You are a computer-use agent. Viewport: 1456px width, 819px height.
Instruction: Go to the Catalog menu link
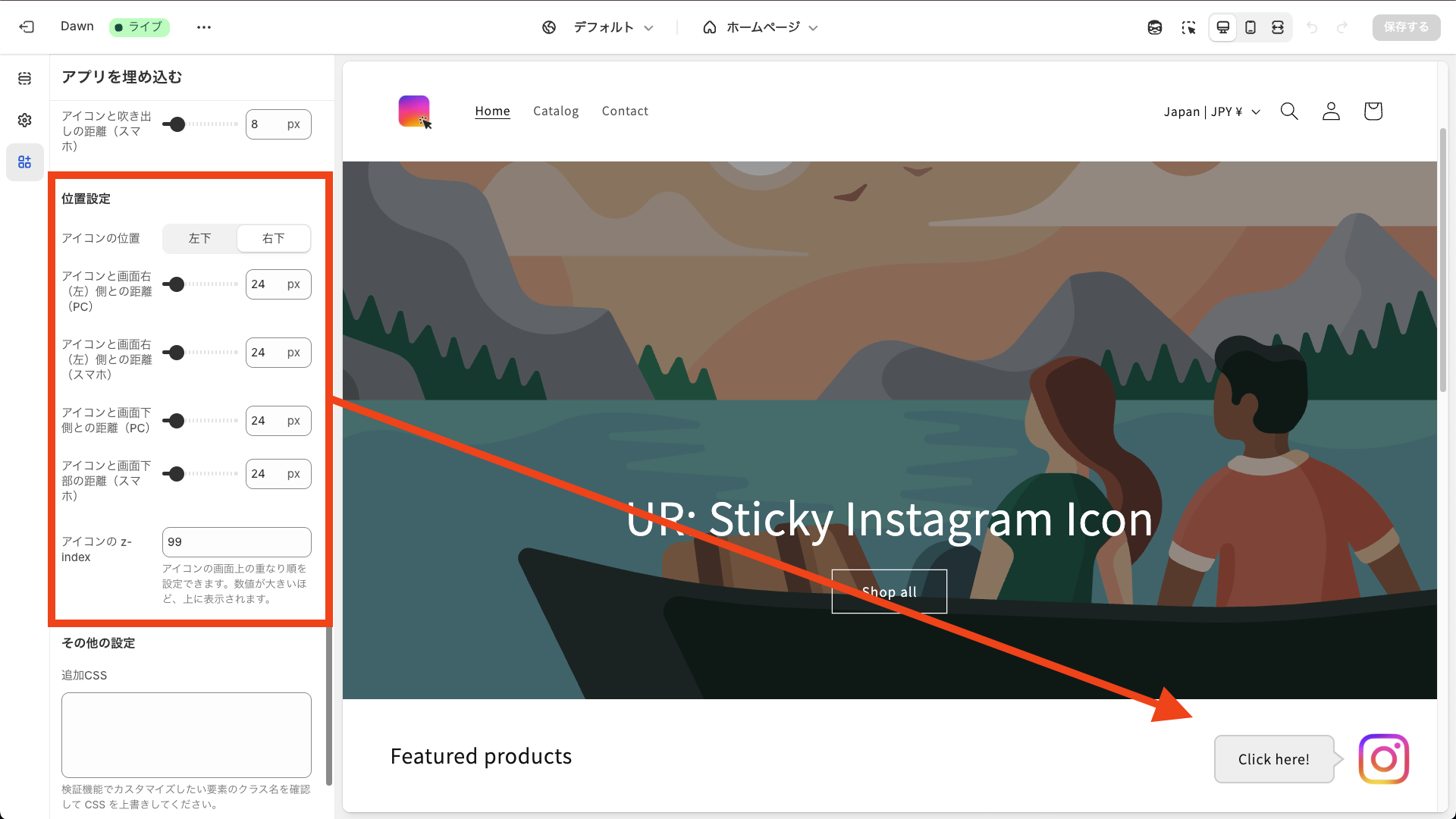pyautogui.click(x=556, y=111)
